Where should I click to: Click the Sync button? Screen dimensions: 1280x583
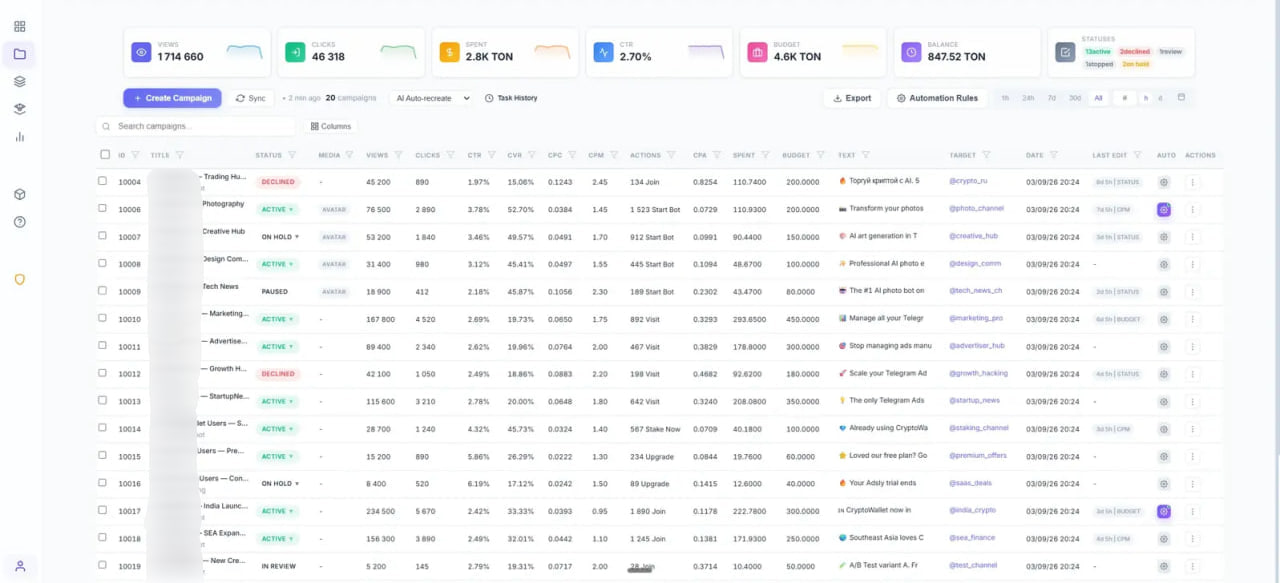250,98
